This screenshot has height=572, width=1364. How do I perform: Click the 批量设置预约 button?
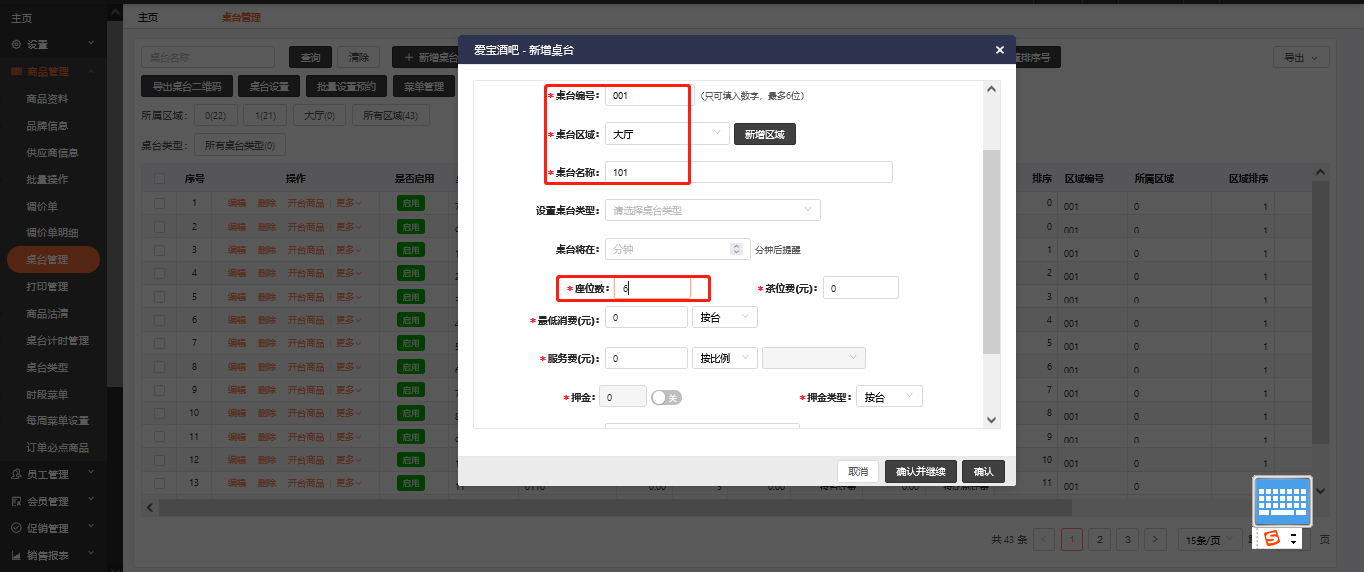point(346,86)
